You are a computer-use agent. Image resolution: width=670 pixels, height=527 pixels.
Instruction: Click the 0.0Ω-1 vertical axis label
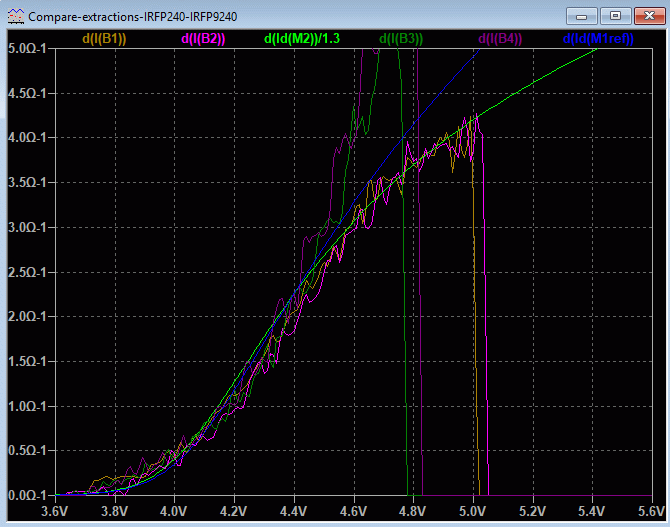[x=27, y=495]
